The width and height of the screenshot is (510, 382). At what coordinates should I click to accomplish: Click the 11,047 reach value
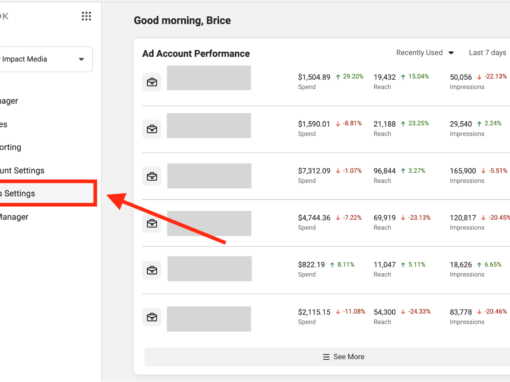coord(384,265)
